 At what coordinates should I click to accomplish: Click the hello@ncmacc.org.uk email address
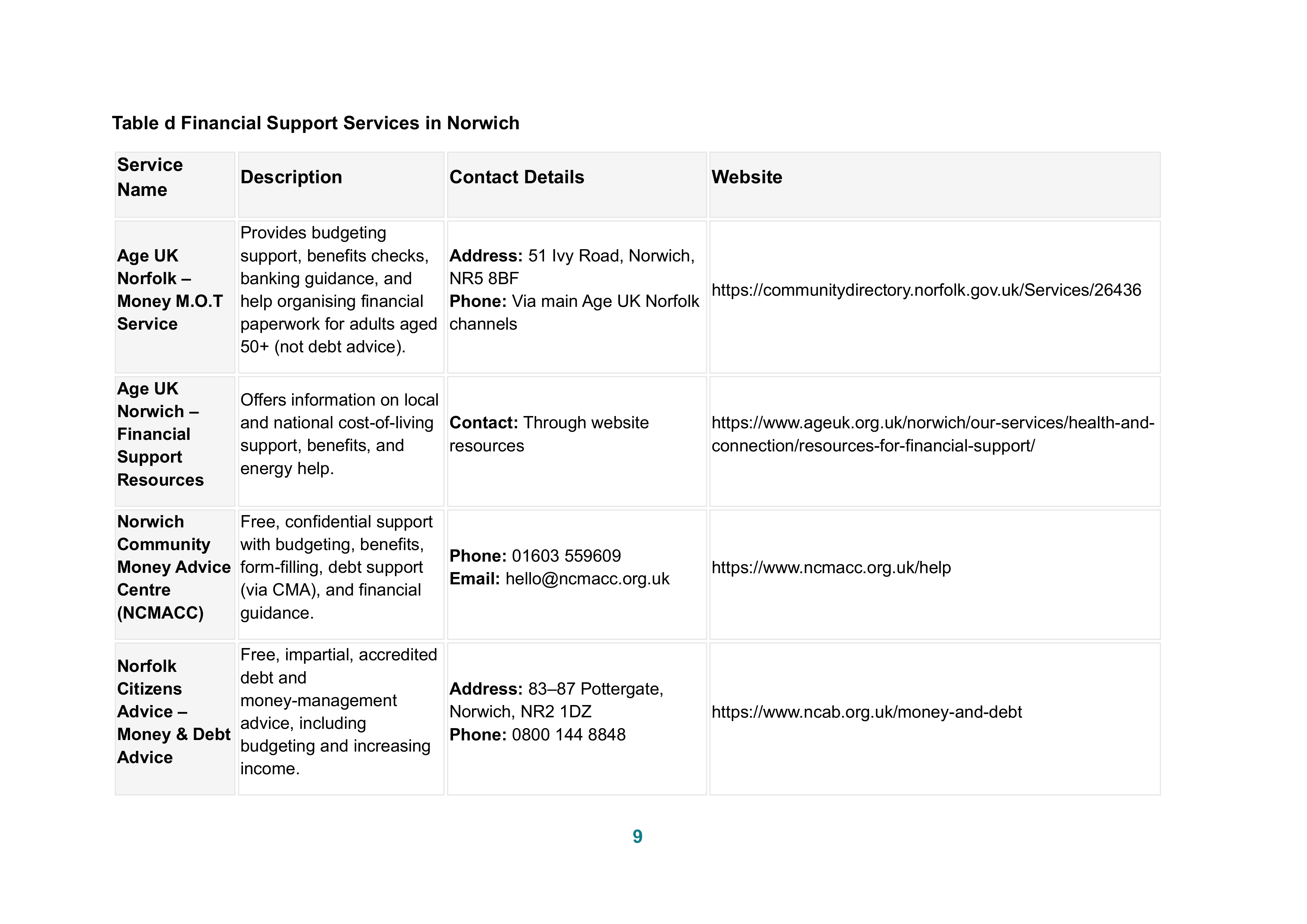click(x=587, y=579)
